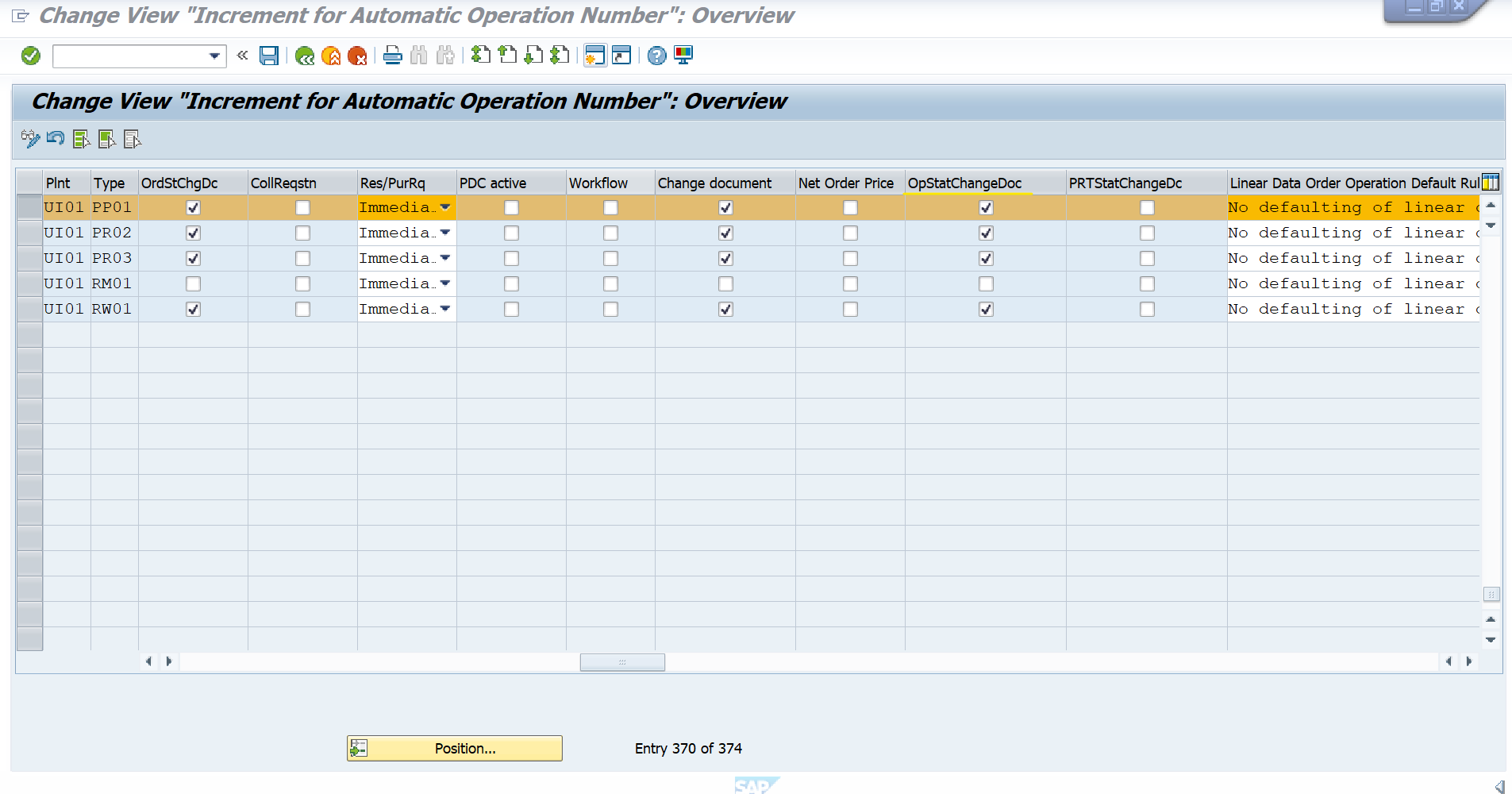Check Workflow box in PR02 row
Screen dimensions: 1512x794
click(x=610, y=233)
